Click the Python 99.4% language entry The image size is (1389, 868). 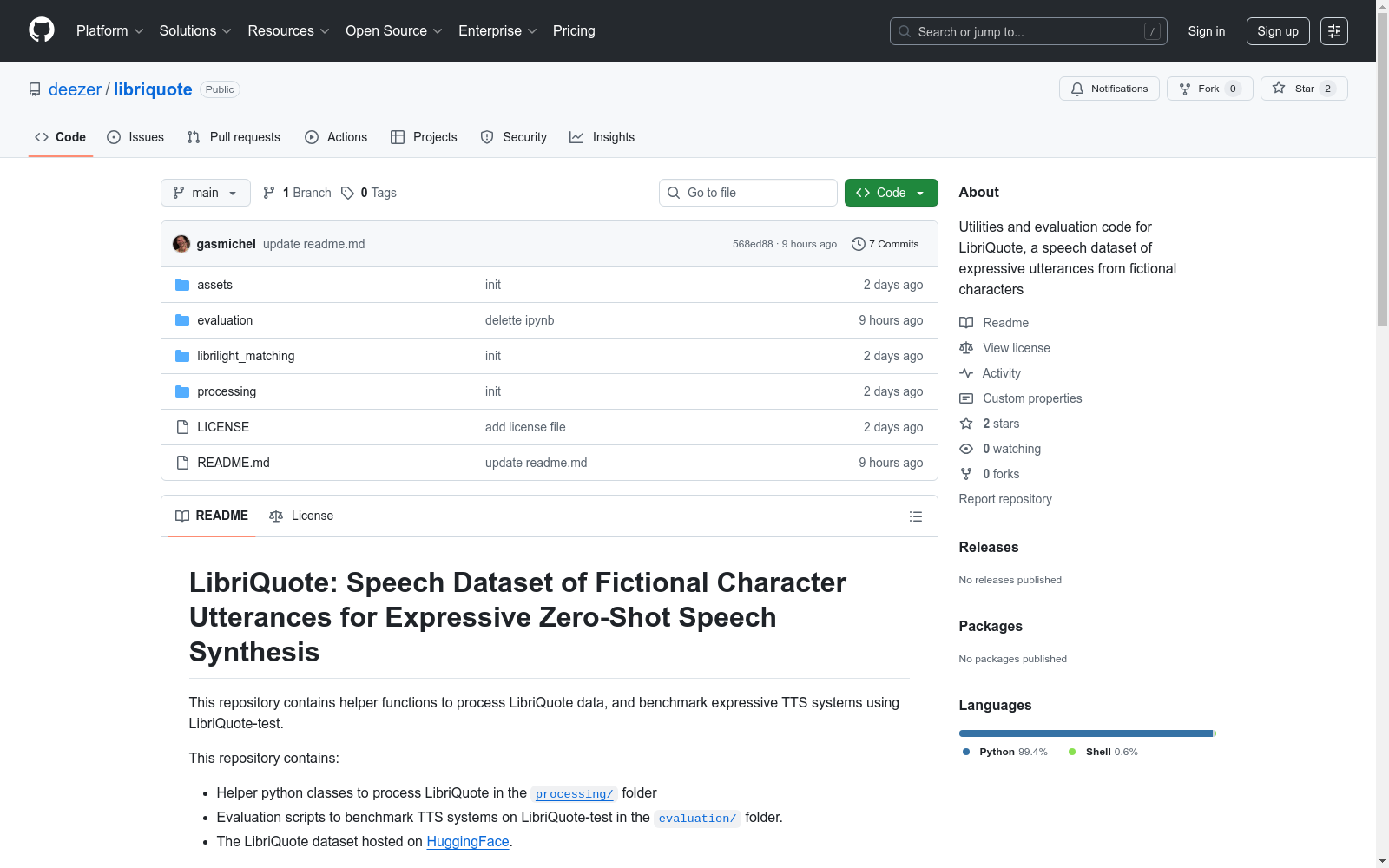[x=1004, y=752]
